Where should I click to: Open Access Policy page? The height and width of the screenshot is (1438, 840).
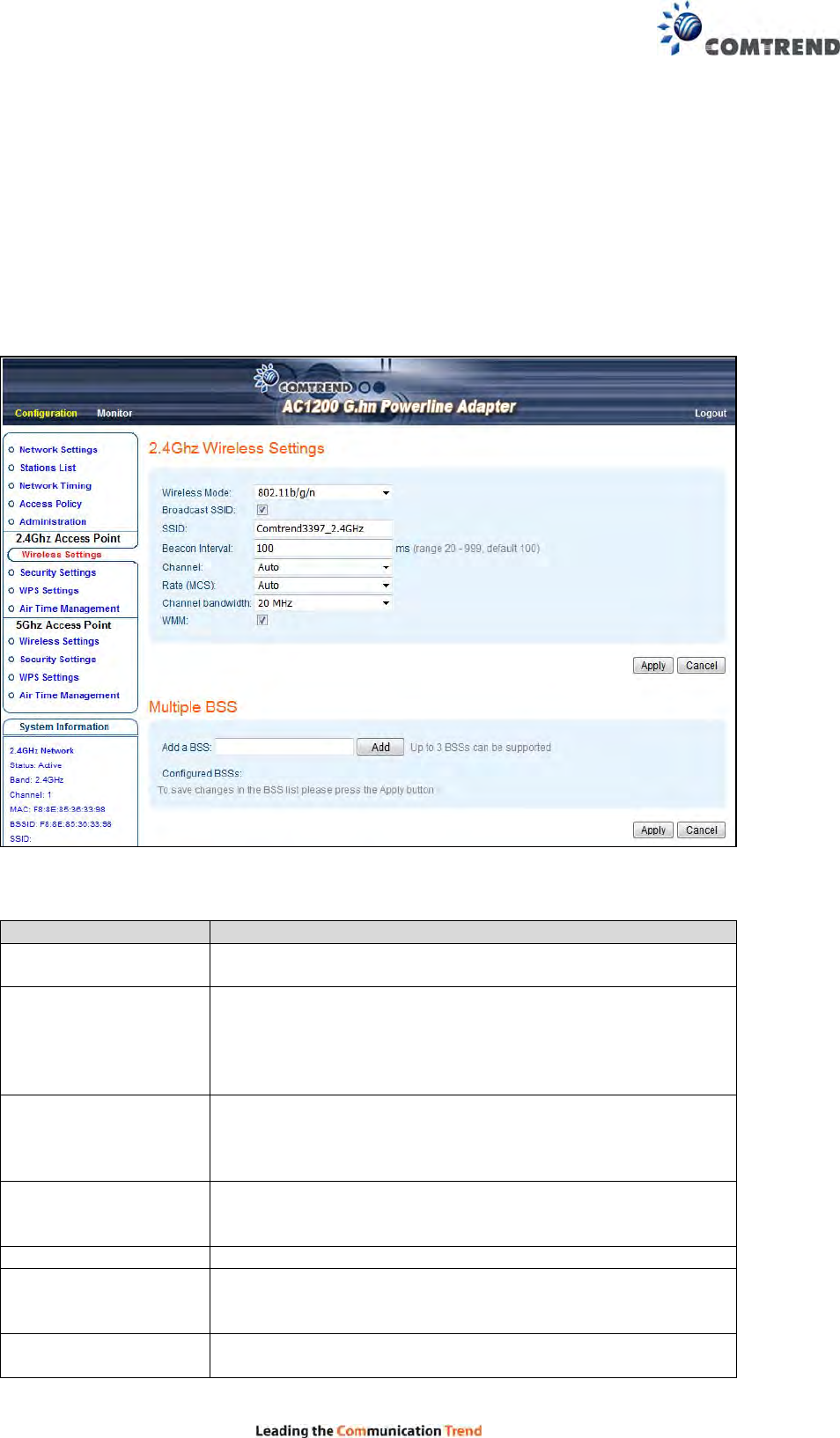click(x=50, y=504)
